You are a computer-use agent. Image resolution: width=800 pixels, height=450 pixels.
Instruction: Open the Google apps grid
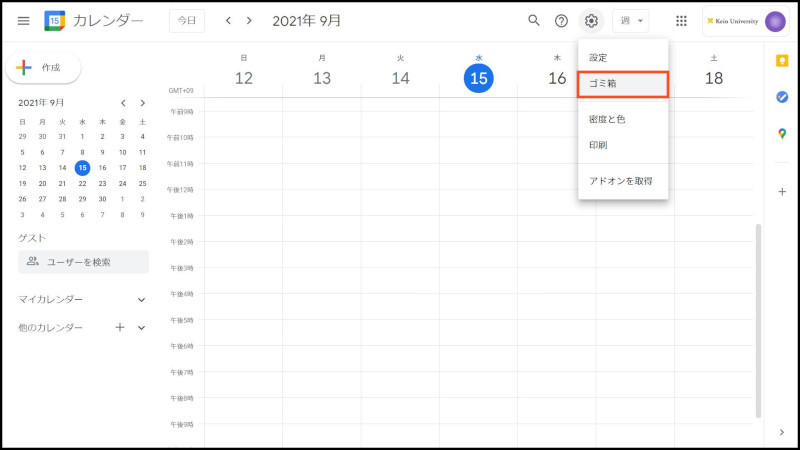point(681,20)
